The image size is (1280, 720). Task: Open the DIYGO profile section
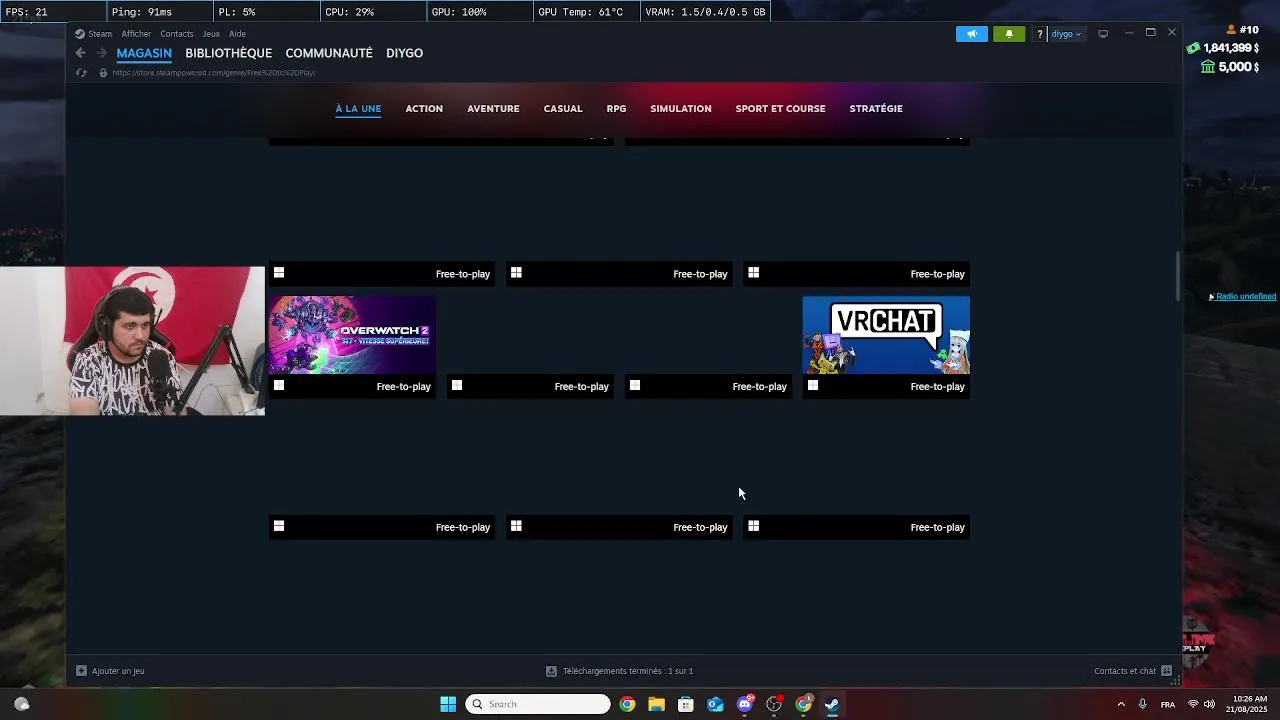[x=405, y=53]
